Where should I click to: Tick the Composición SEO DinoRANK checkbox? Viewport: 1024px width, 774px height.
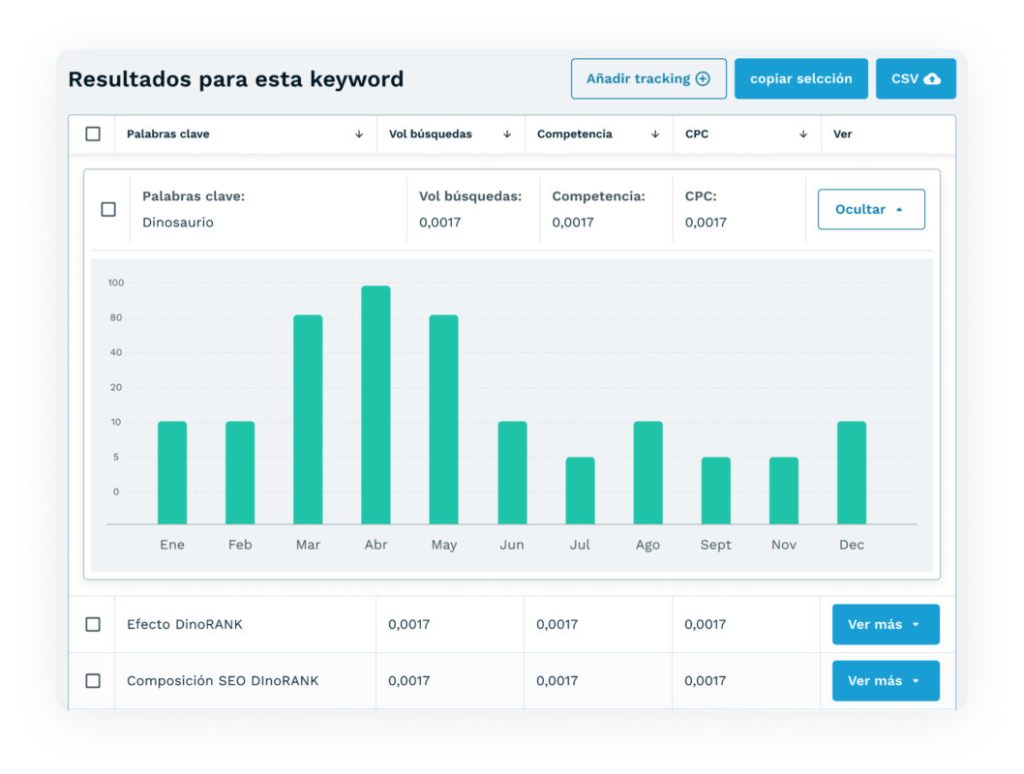(93, 681)
